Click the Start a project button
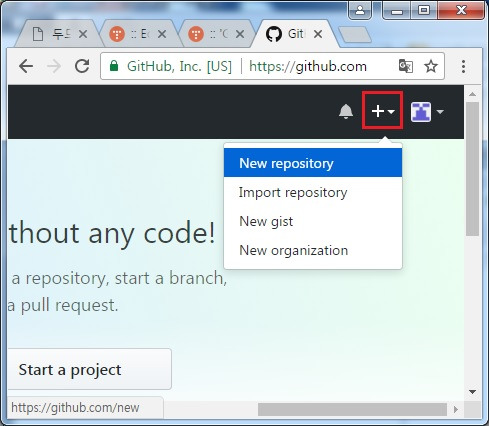Viewport: 489px width, 426px height. pyautogui.click(x=90, y=369)
